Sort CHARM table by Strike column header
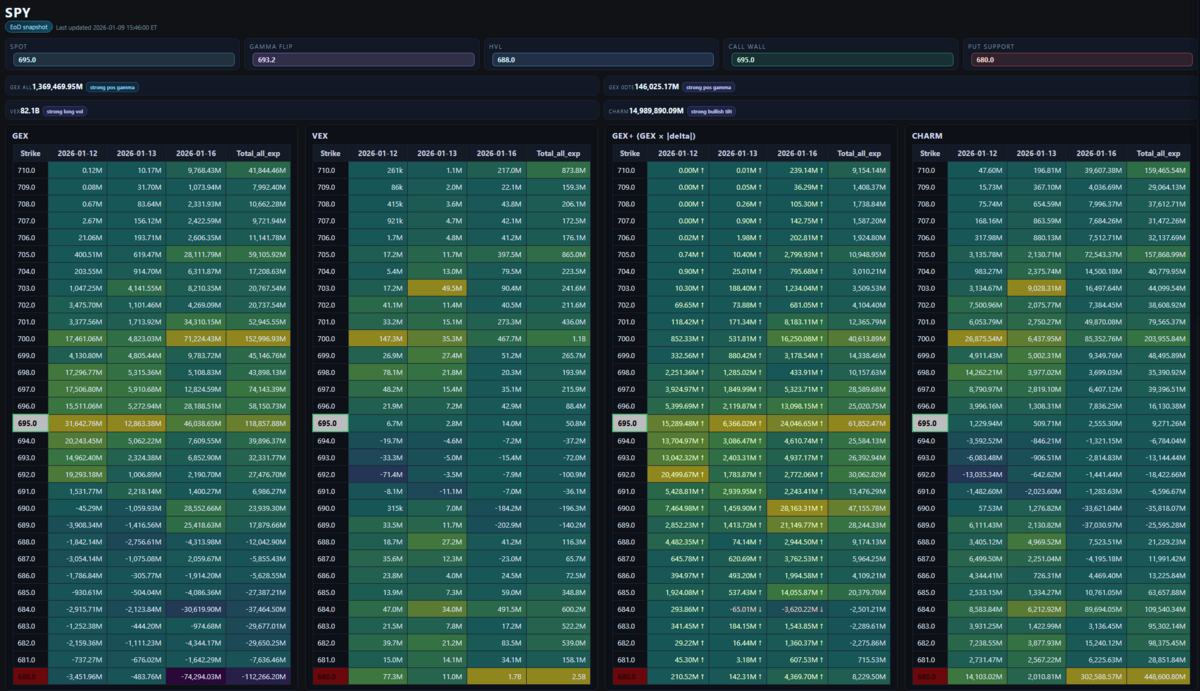Screen dimensions: 1200x691 (930, 153)
